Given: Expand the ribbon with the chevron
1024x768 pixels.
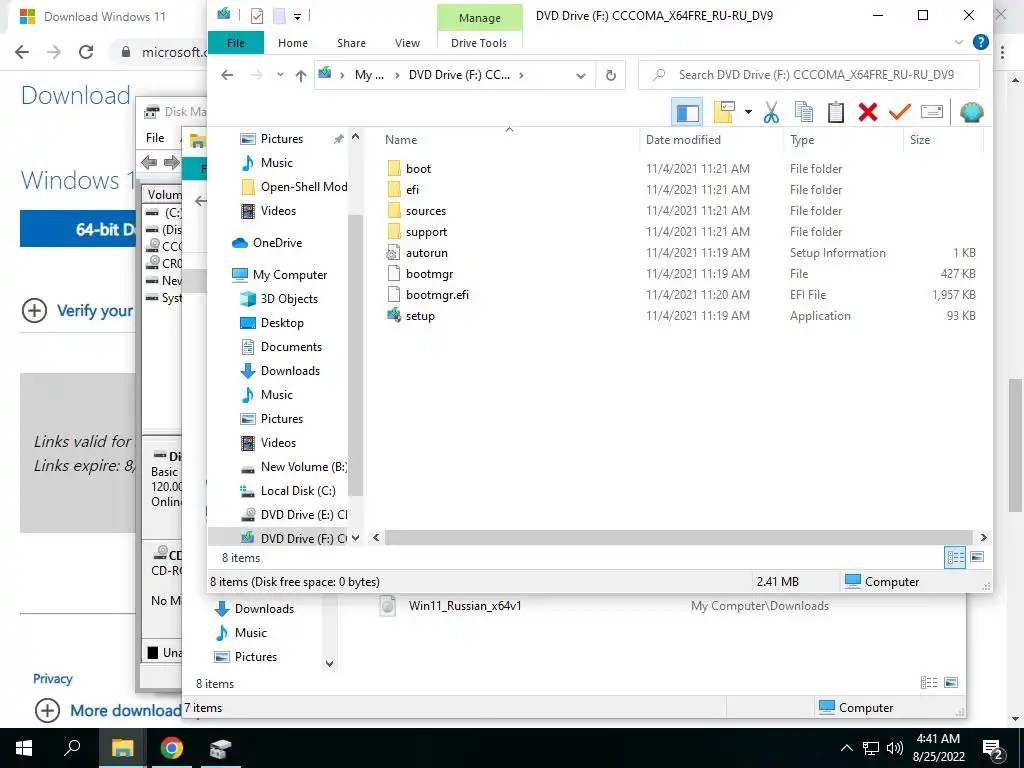Looking at the screenshot, I should [x=959, y=42].
